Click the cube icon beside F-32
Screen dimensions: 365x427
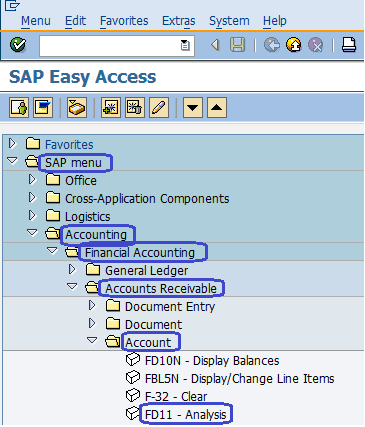133,396
